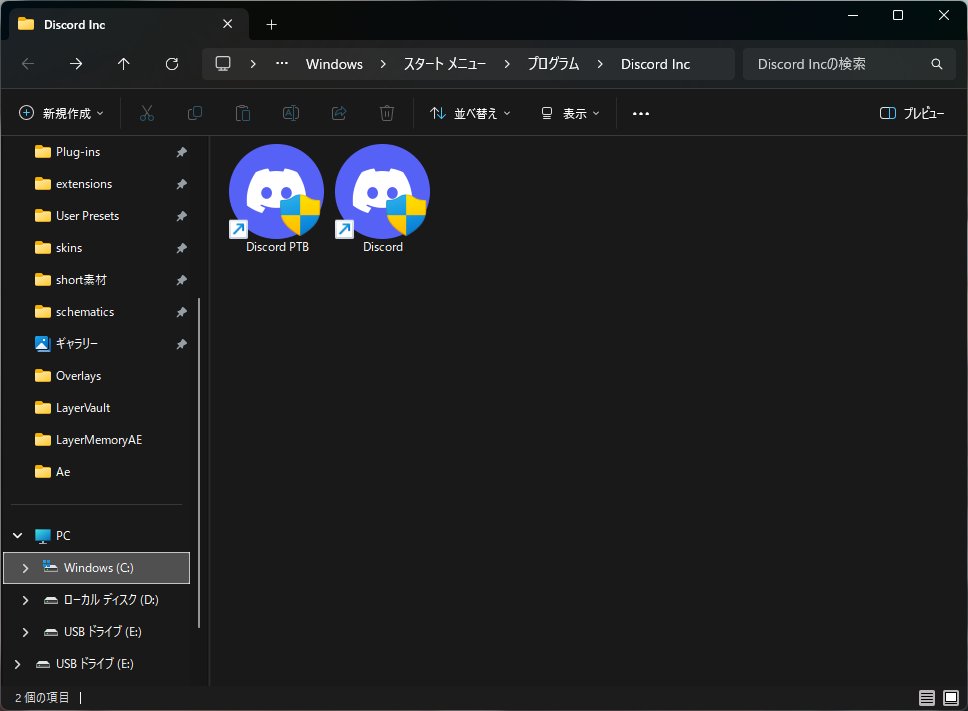Navigate to Windows breadcrumb

click(334, 64)
